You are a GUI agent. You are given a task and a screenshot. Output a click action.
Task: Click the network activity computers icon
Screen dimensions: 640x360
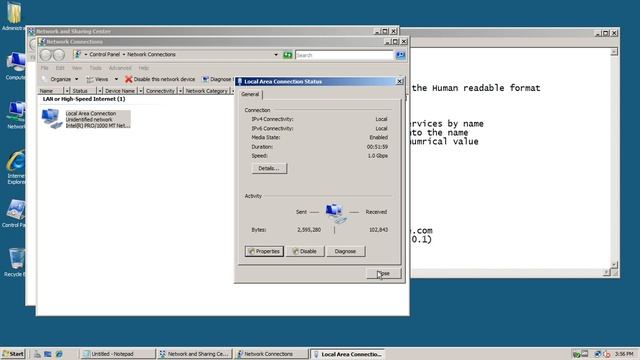335,213
